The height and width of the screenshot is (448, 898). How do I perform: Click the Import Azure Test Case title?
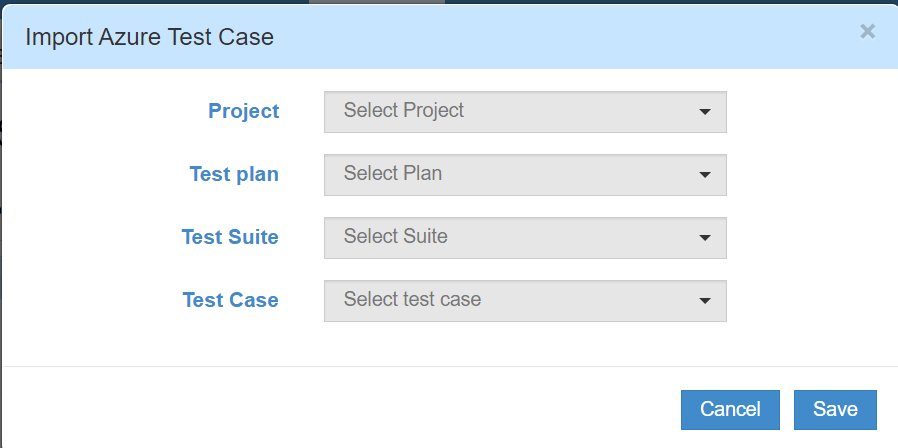click(x=149, y=38)
